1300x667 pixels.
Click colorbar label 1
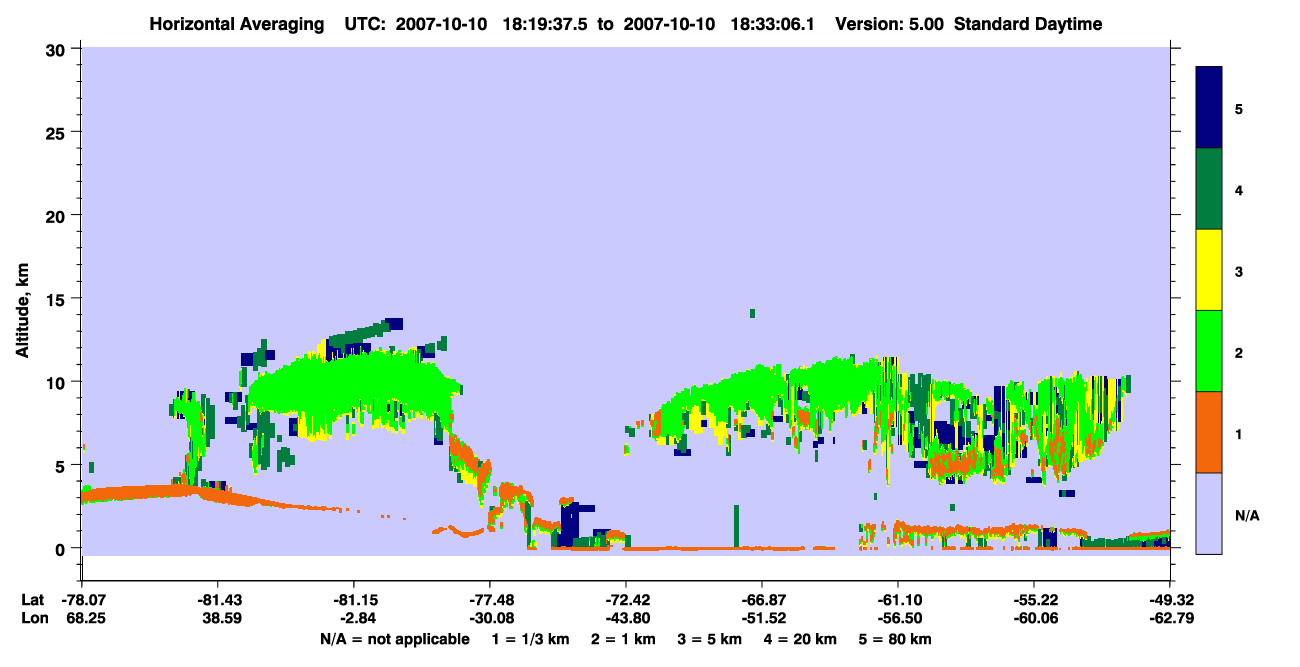[x=1239, y=434]
